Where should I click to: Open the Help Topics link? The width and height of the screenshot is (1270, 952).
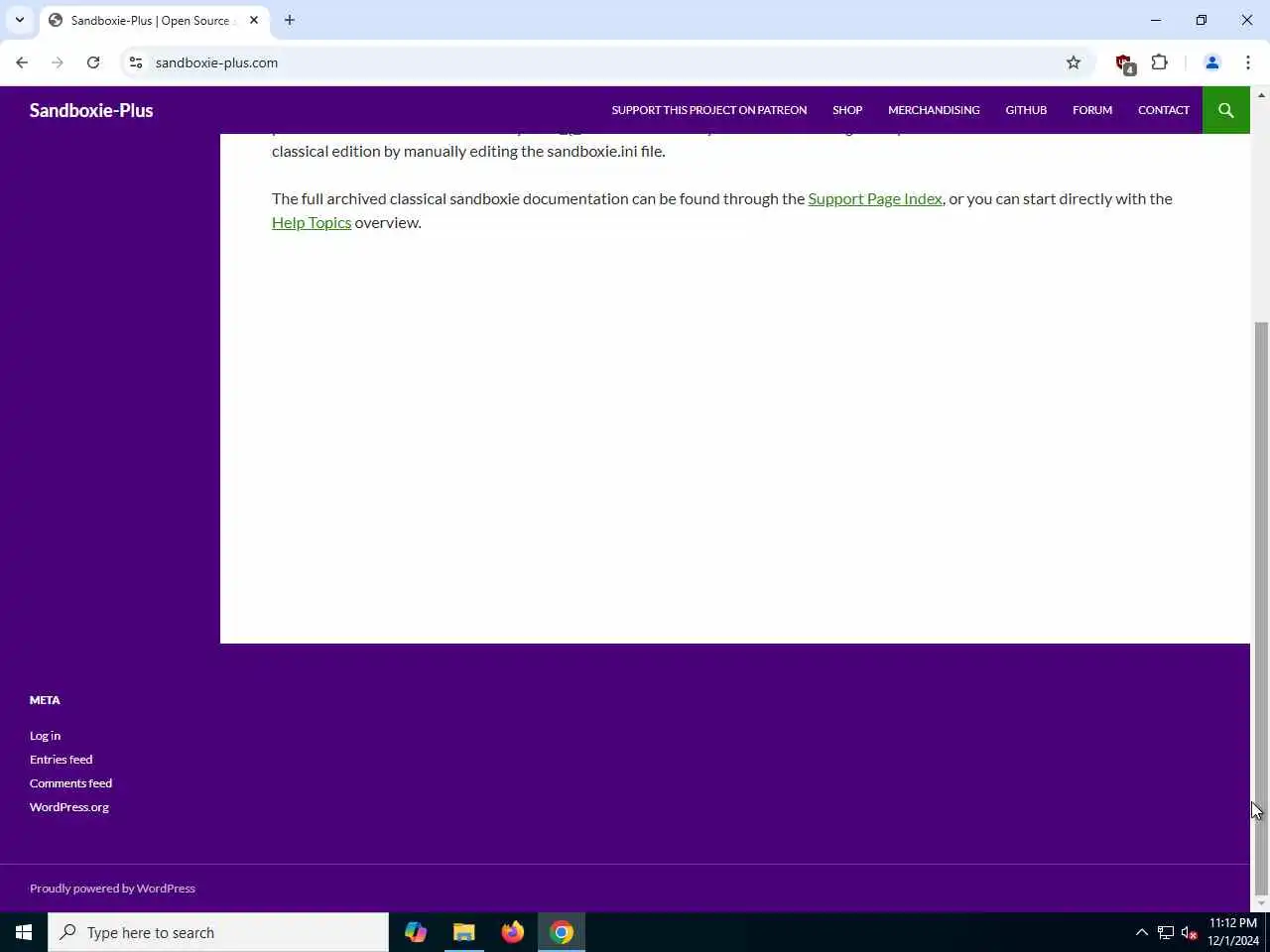312,222
